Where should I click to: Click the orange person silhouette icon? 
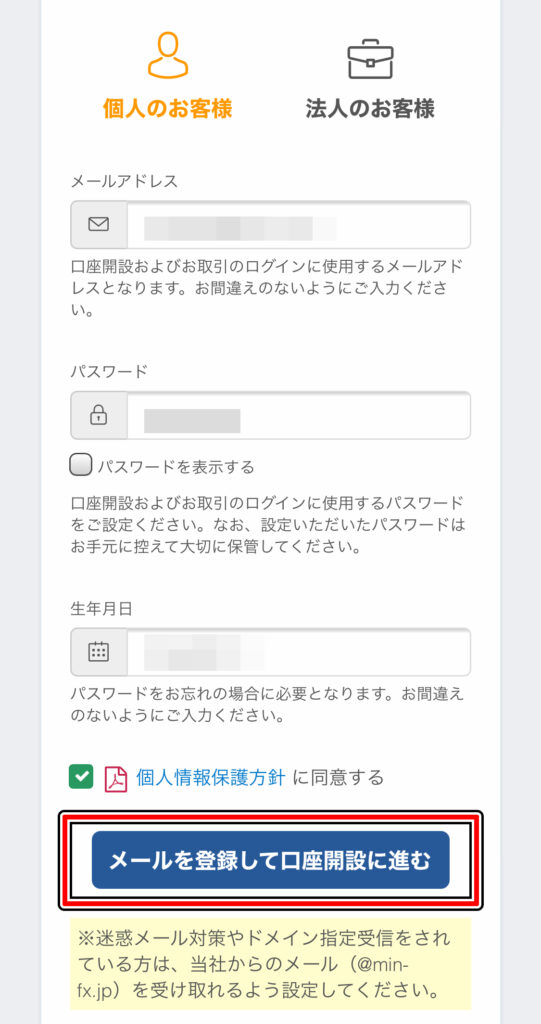pyautogui.click(x=168, y=55)
